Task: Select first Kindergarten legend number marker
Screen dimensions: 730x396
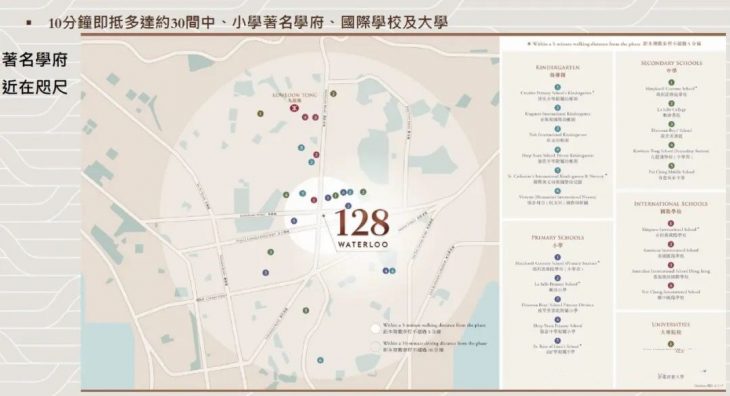Action: [x=558, y=87]
